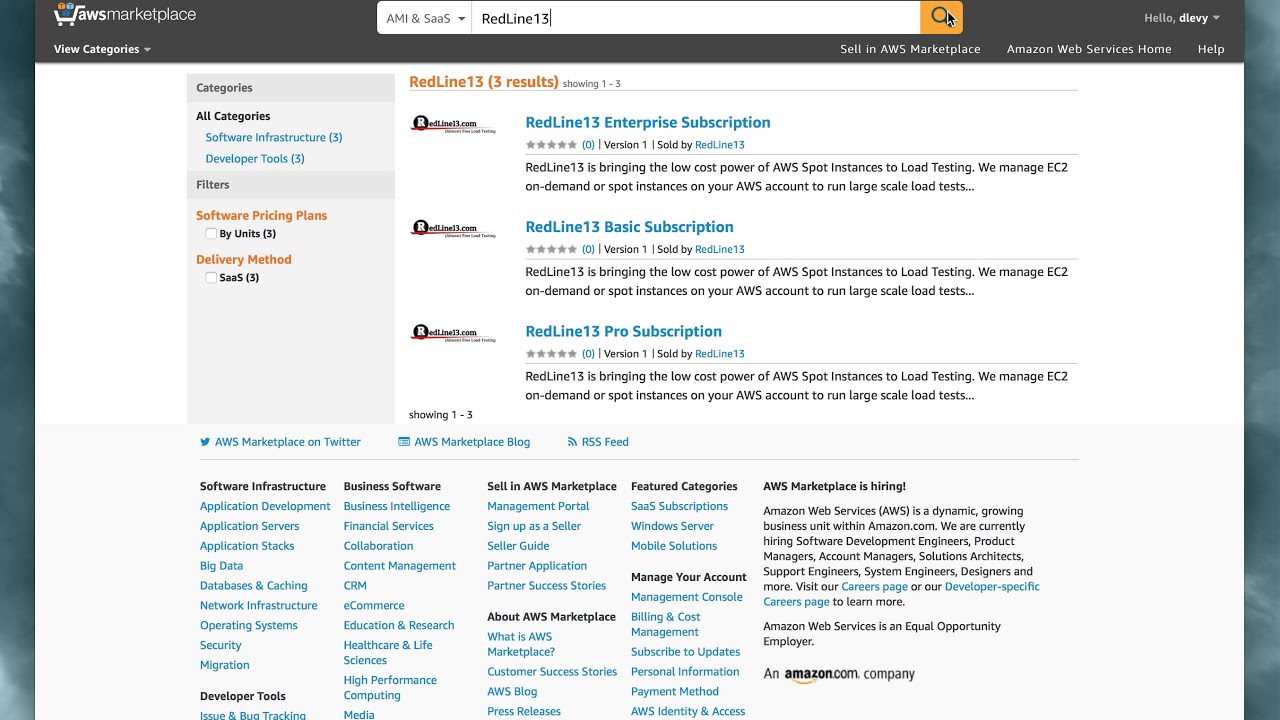
Task: Open the Partner Success Stories link
Action: pos(547,586)
